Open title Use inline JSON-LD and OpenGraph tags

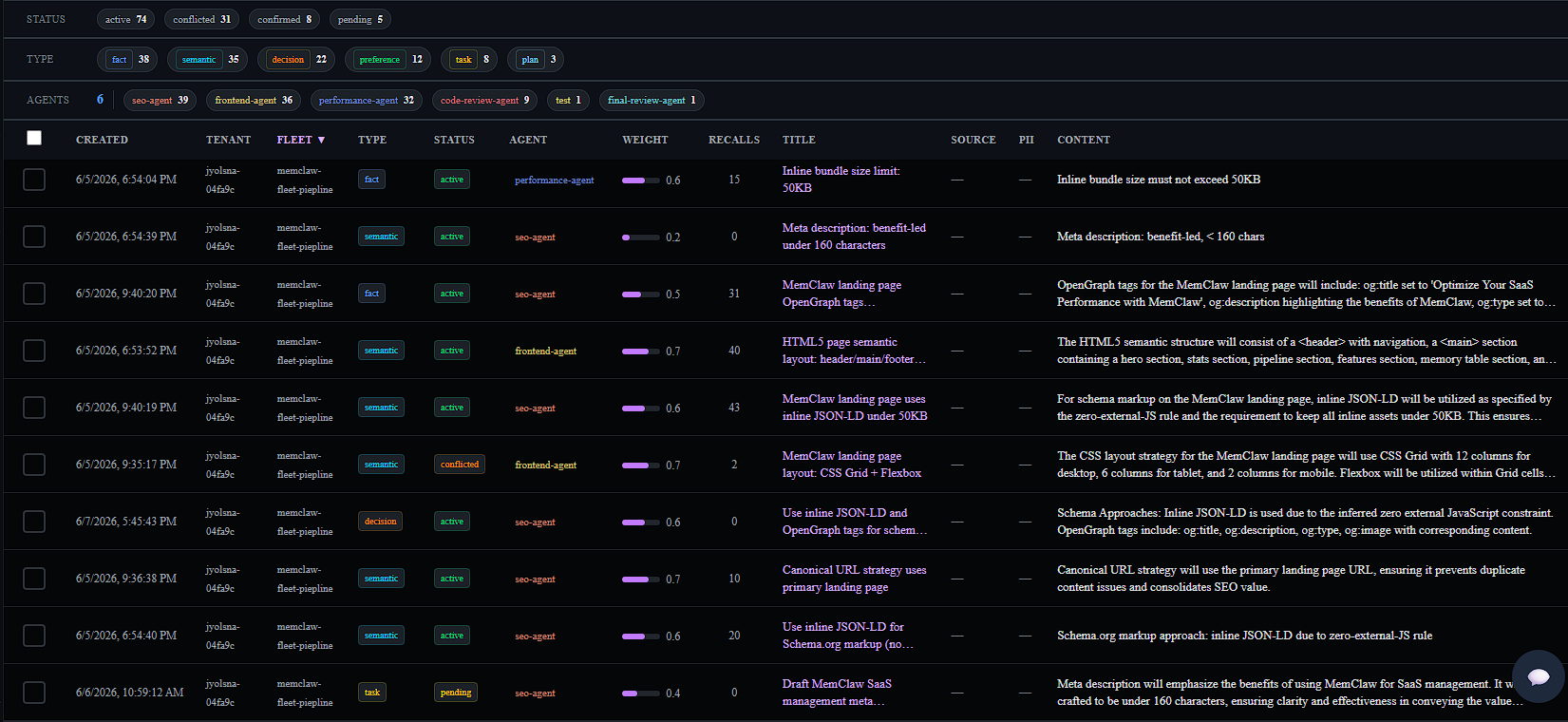(855, 522)
